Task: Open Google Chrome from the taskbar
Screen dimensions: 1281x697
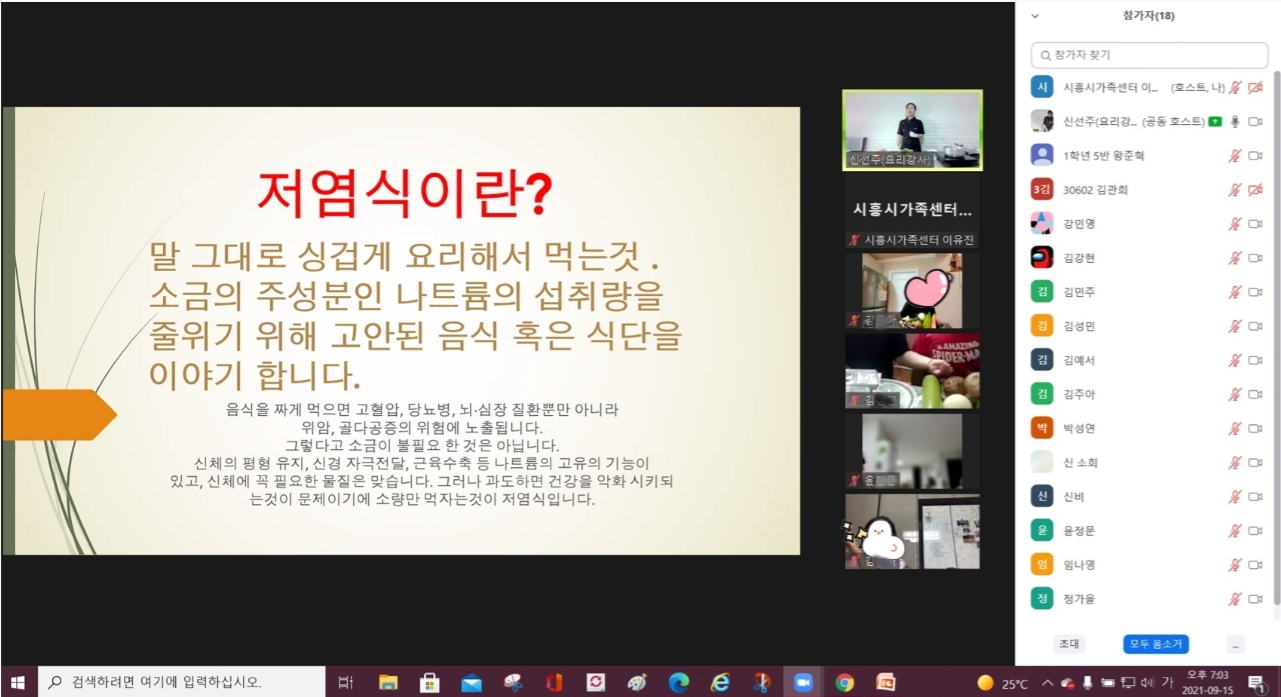Action: (845, 682)
